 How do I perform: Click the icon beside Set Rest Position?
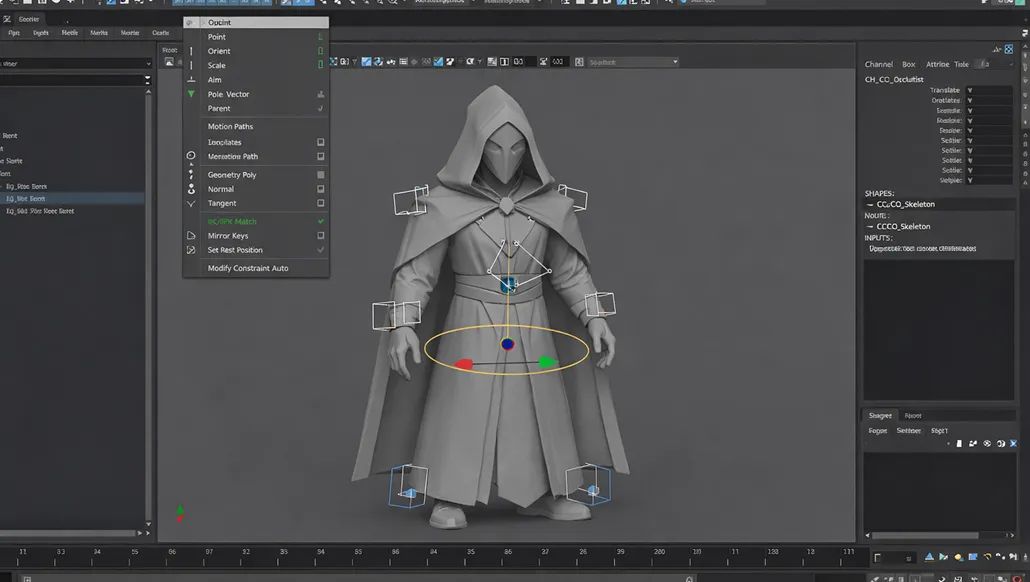(191, 250)
